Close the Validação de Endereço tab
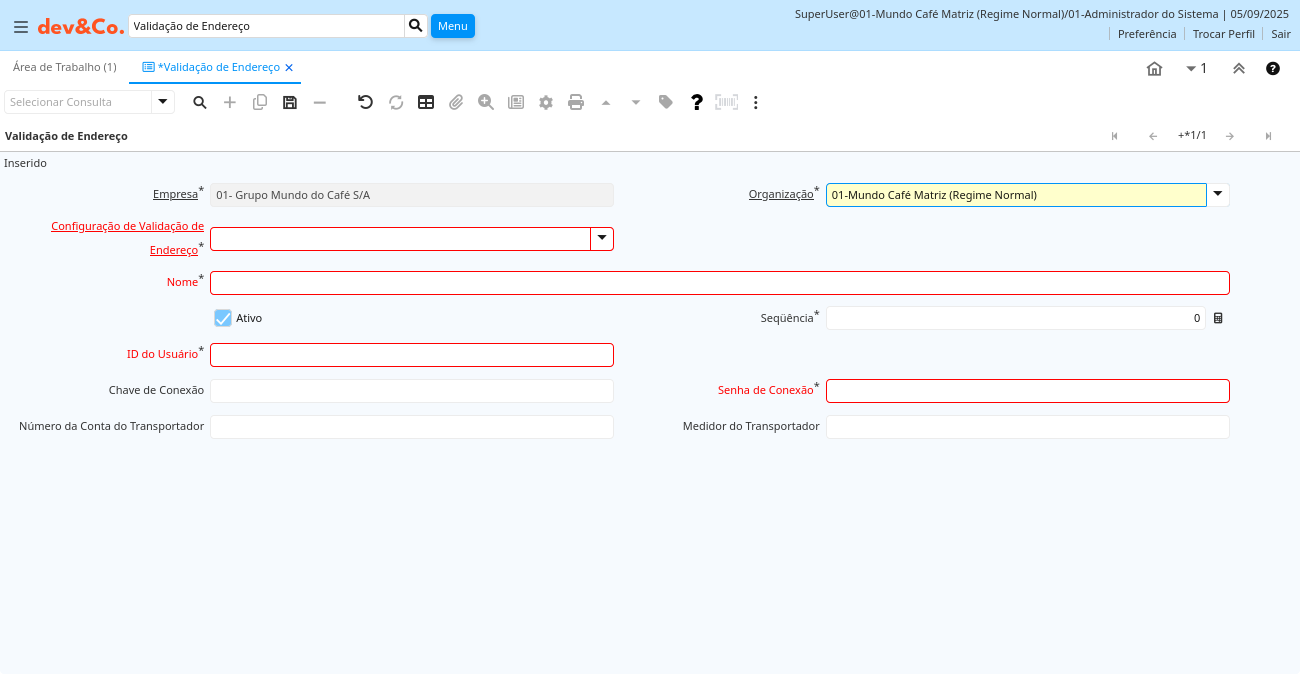 (x=289, y=68)
